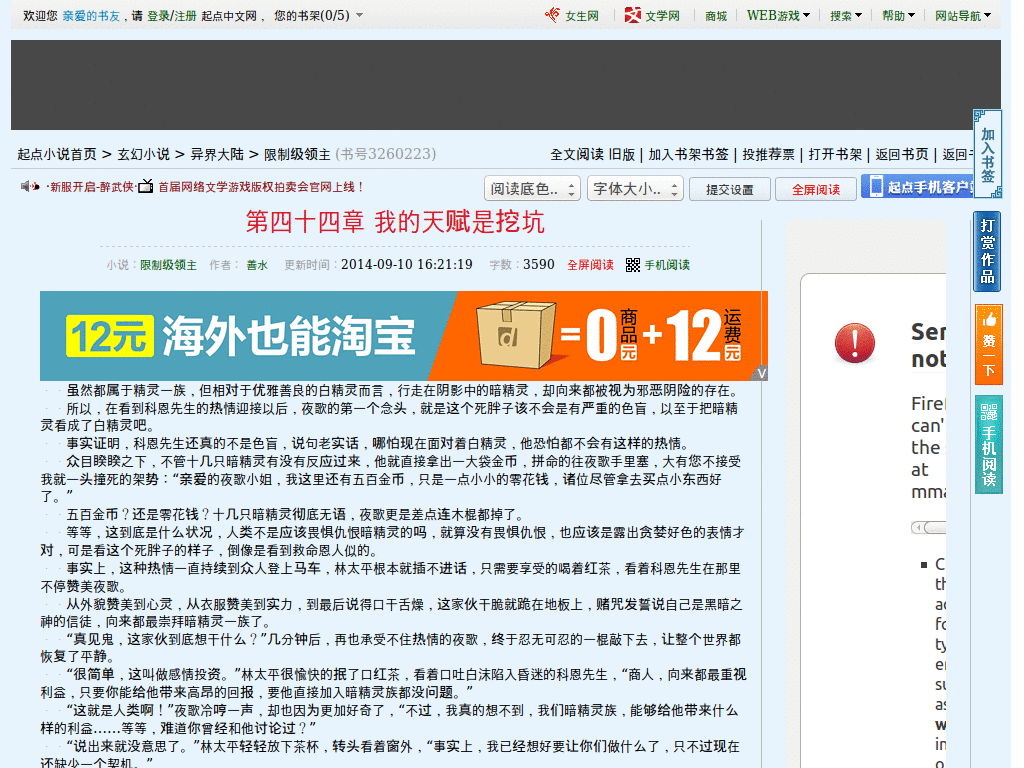Enable 全屏阅读 reading mode
Screen dimensions: 1024x768
click(815, 186)
